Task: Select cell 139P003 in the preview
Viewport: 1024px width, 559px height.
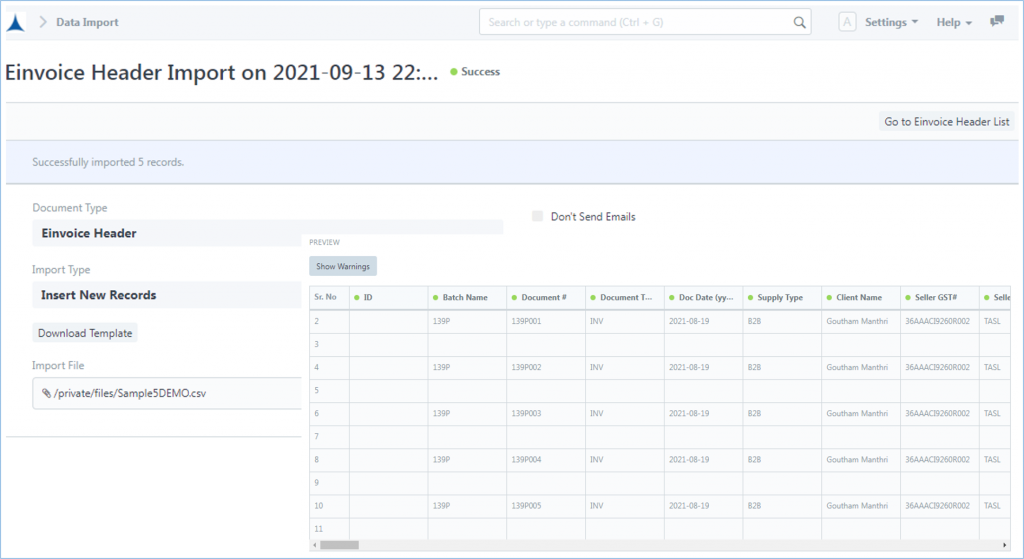Action: (x=546, y=413)
